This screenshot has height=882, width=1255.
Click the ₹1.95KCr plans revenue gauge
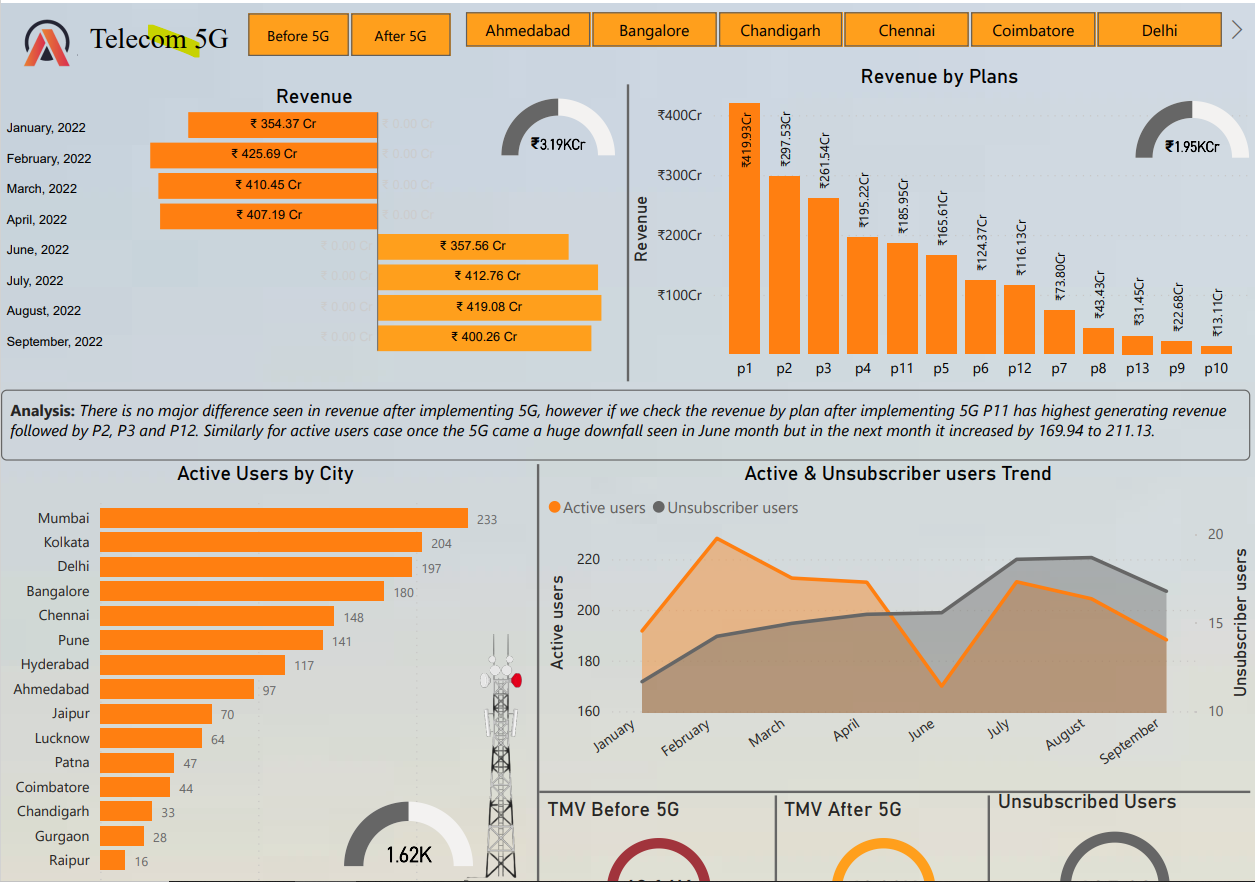click(x=1192, y=132)
